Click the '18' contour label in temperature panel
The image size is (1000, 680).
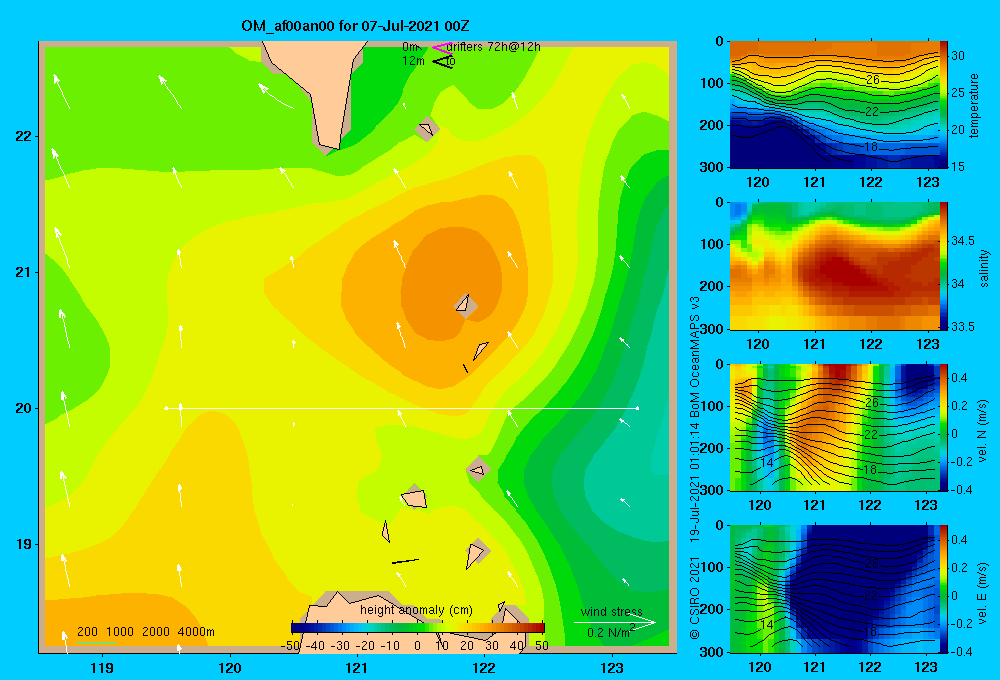coord(870,147)
